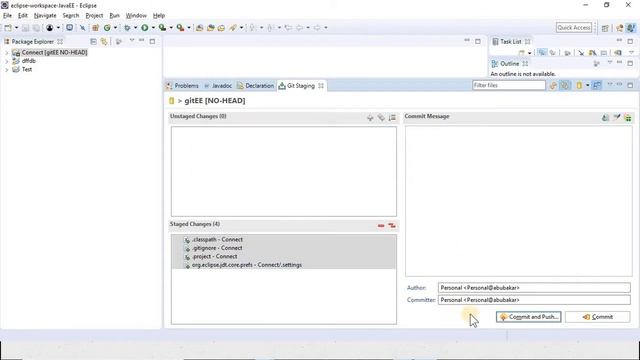Click the Outline sort icon
640x360 pixels.
tap(597, 64)
